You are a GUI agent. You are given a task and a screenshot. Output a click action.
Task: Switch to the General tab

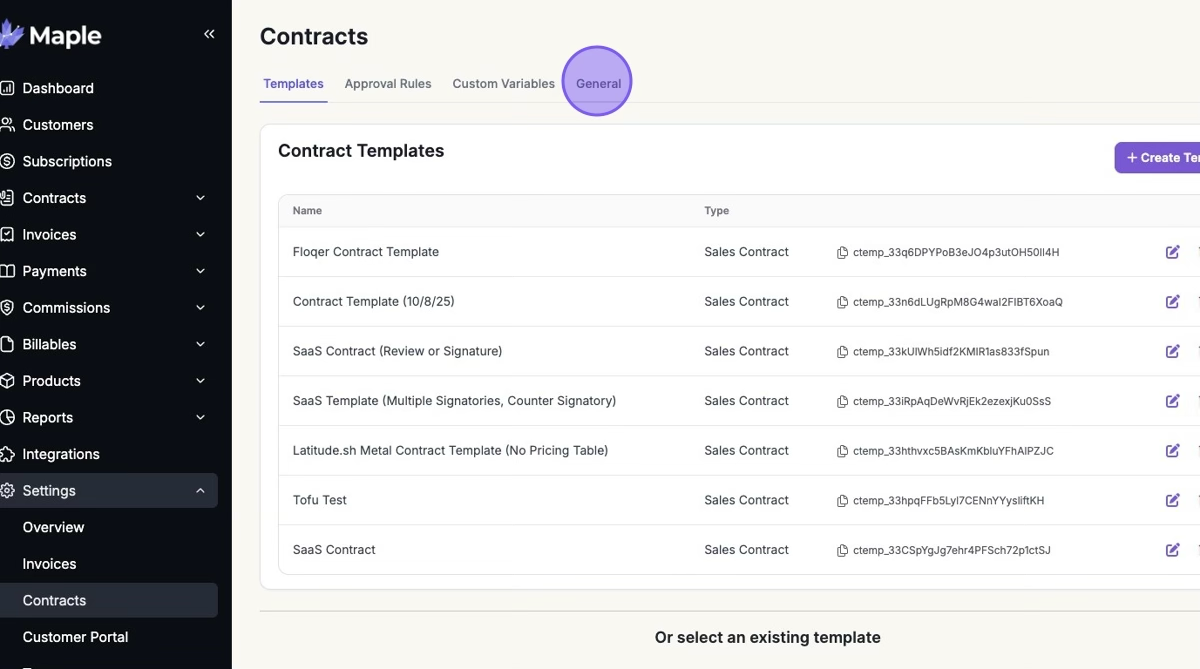(x=598, y=84)
